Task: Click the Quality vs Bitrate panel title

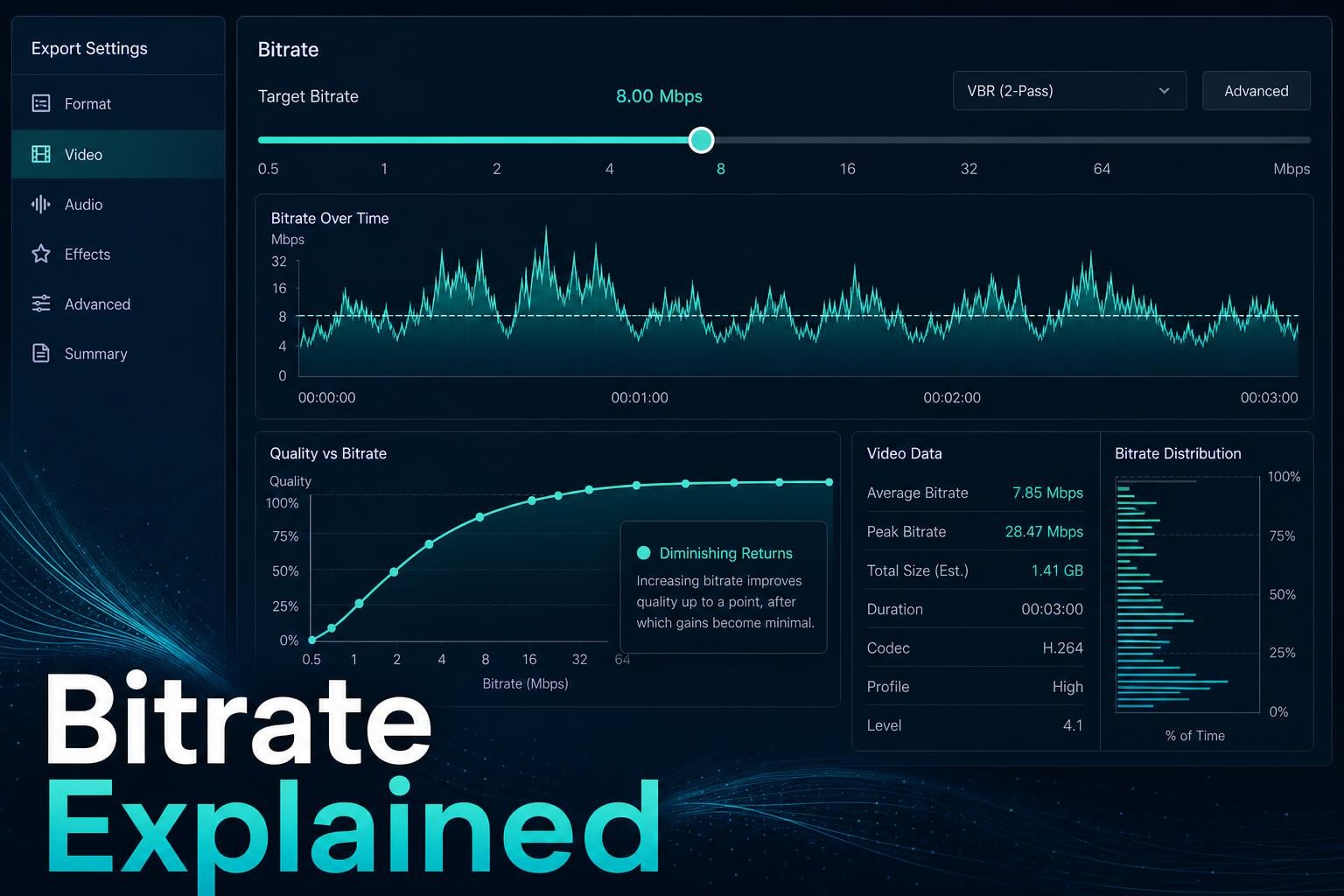Action: tap(328, 453)
